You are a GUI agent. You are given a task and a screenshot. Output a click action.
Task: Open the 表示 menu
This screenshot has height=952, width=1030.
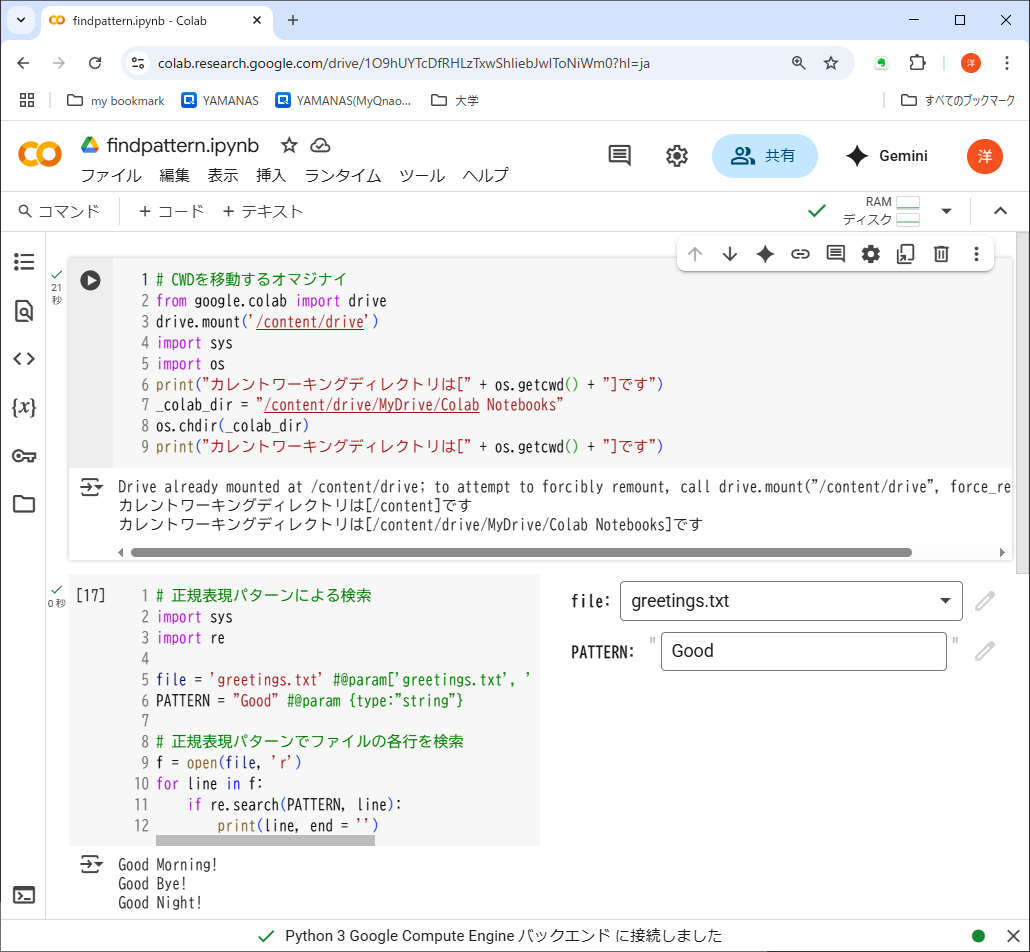(x=223, y=175)
